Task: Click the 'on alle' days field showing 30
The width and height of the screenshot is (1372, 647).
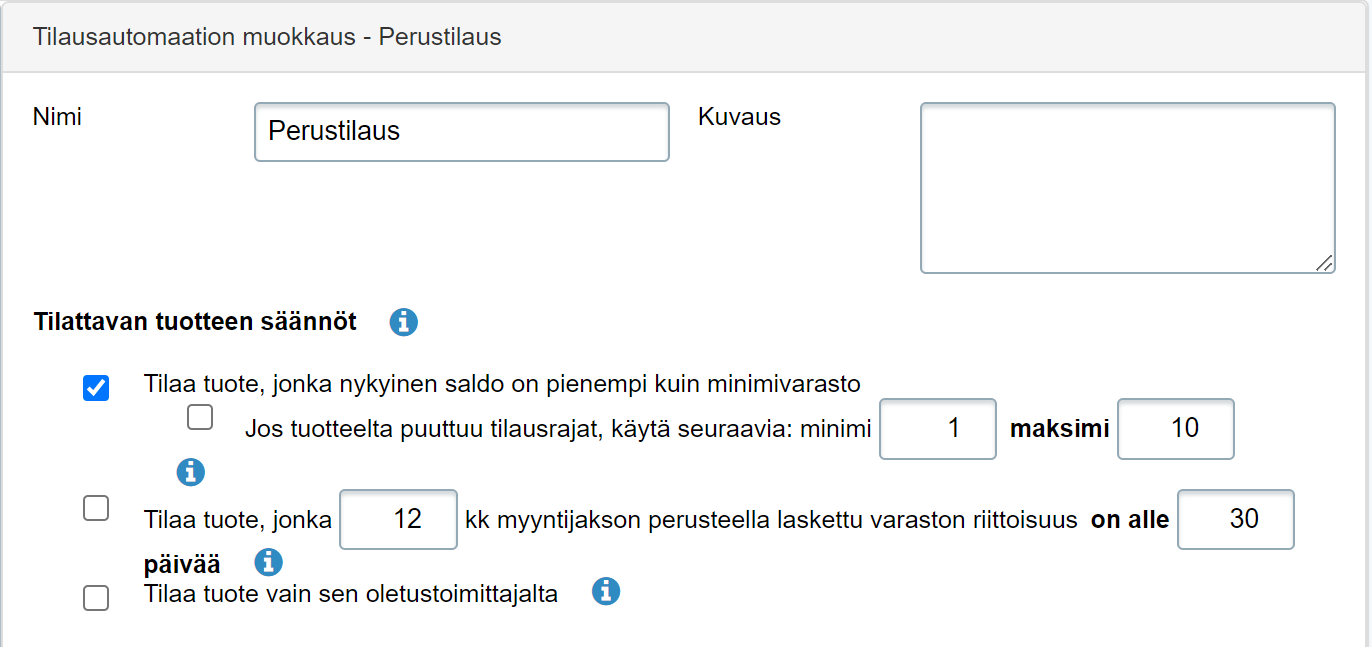Action: [1235, 519]
